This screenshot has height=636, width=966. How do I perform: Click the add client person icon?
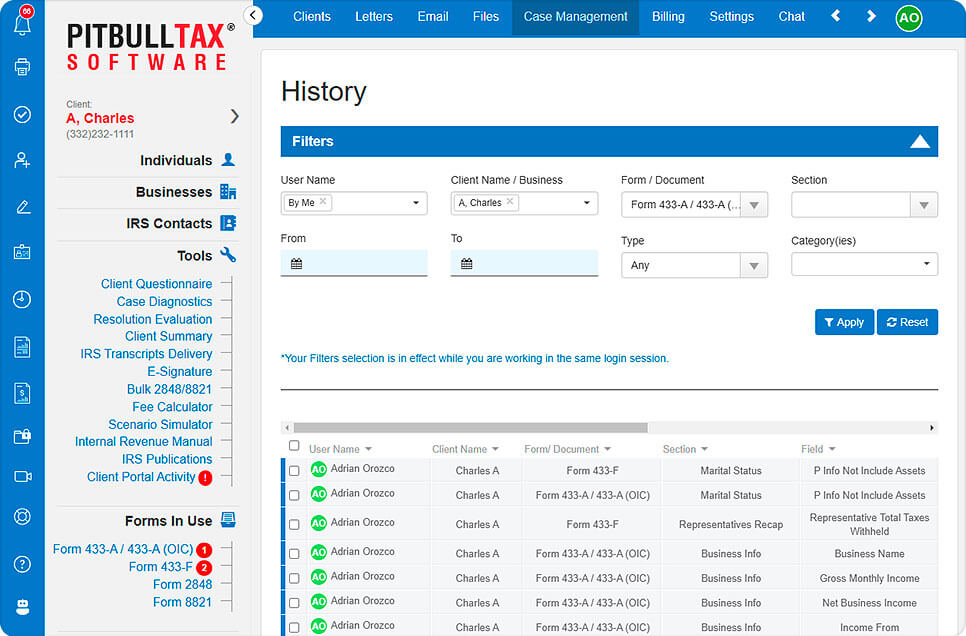[22, 160]
